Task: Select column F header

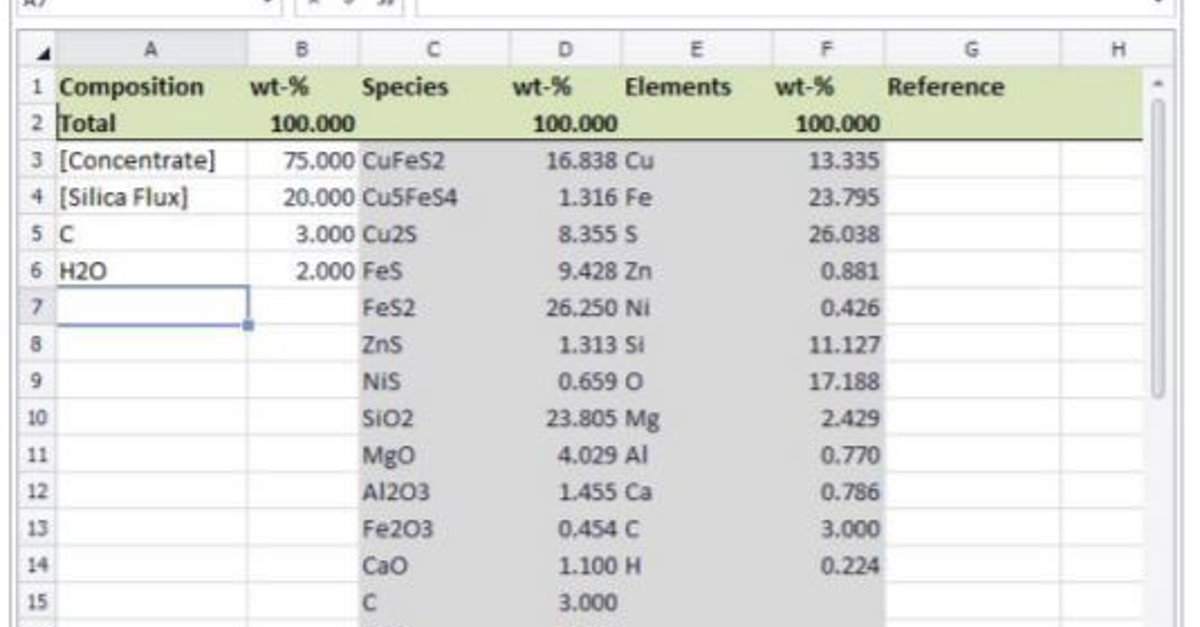Action: click(x=828, y=50)
